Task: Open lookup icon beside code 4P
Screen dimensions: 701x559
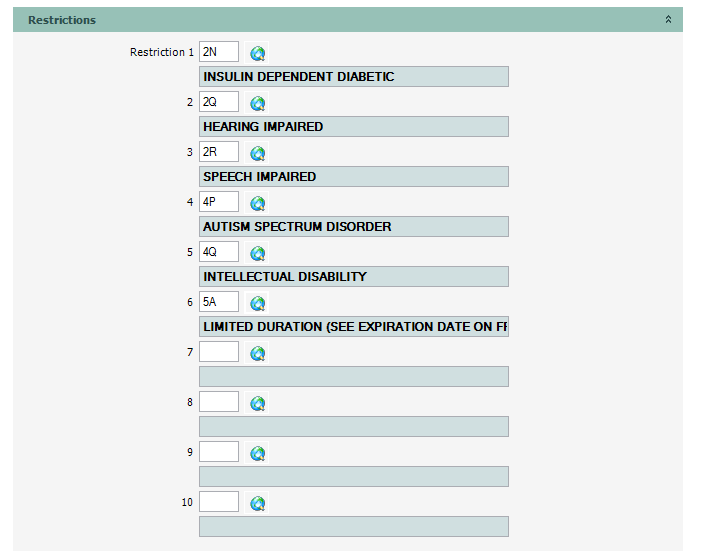Action: [257, 203]
